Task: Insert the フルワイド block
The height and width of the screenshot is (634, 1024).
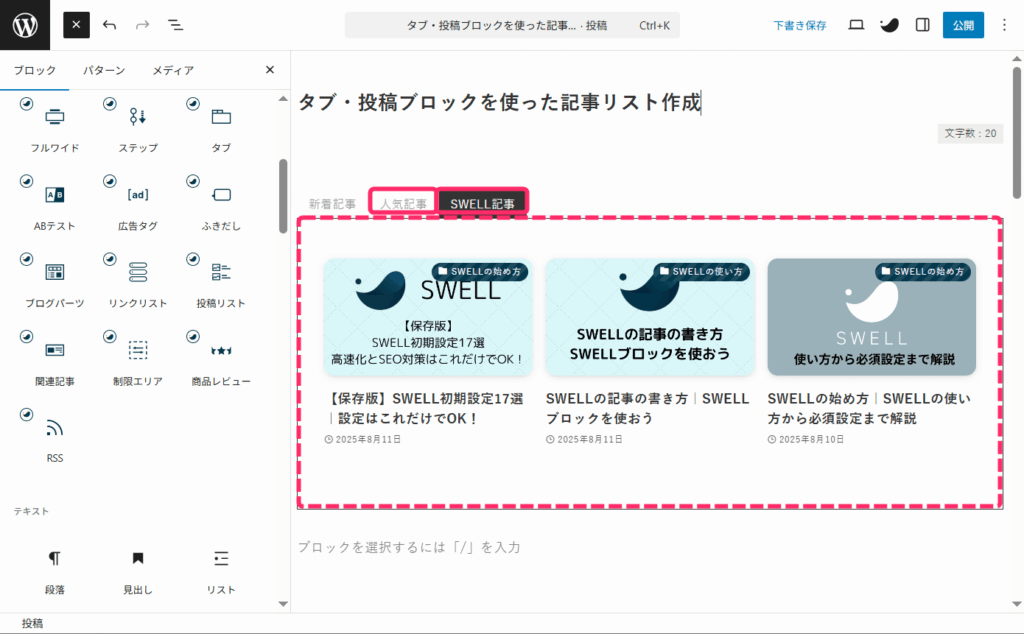Action: click(55, 128)
